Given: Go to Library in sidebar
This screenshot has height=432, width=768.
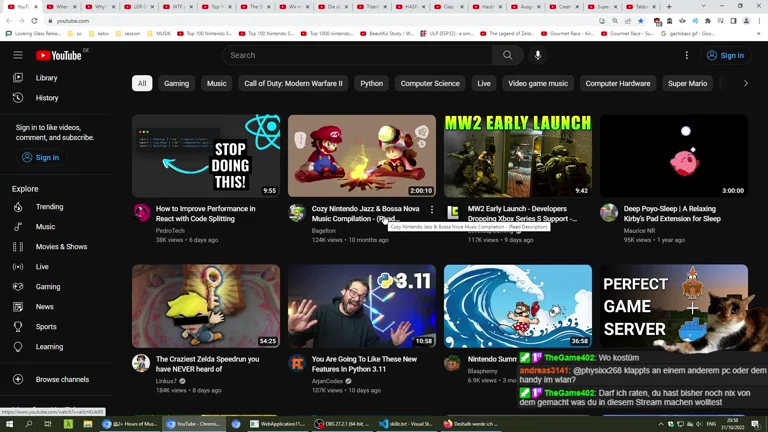Looking at the screenshot, I should 46,78.
